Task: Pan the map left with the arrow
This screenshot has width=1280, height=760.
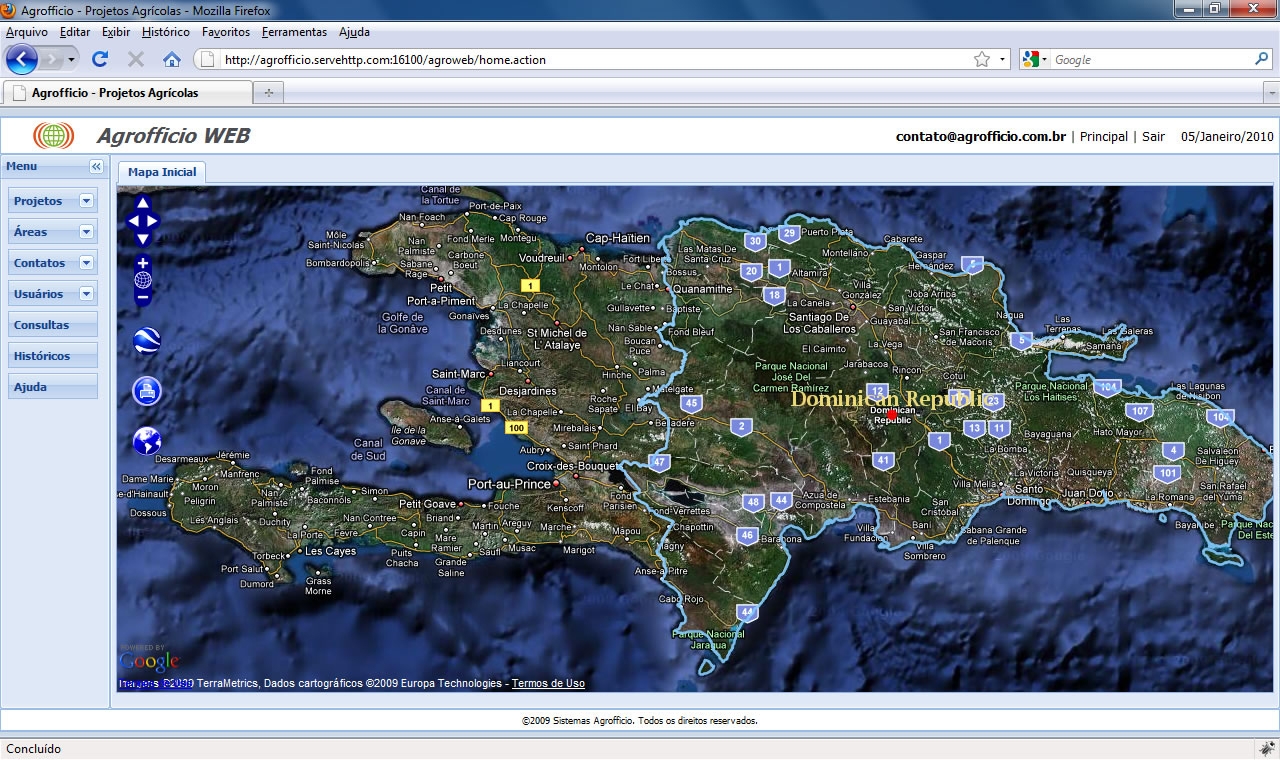Action: click(132, 221)
